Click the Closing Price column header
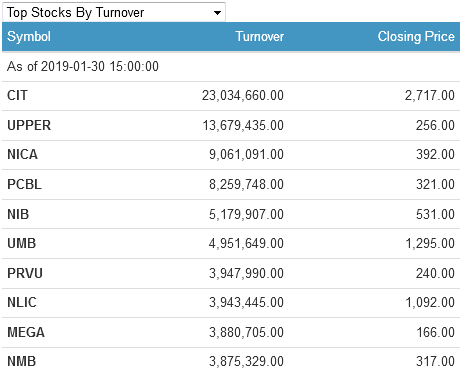 pyautogui.click(x=416, y=36)
